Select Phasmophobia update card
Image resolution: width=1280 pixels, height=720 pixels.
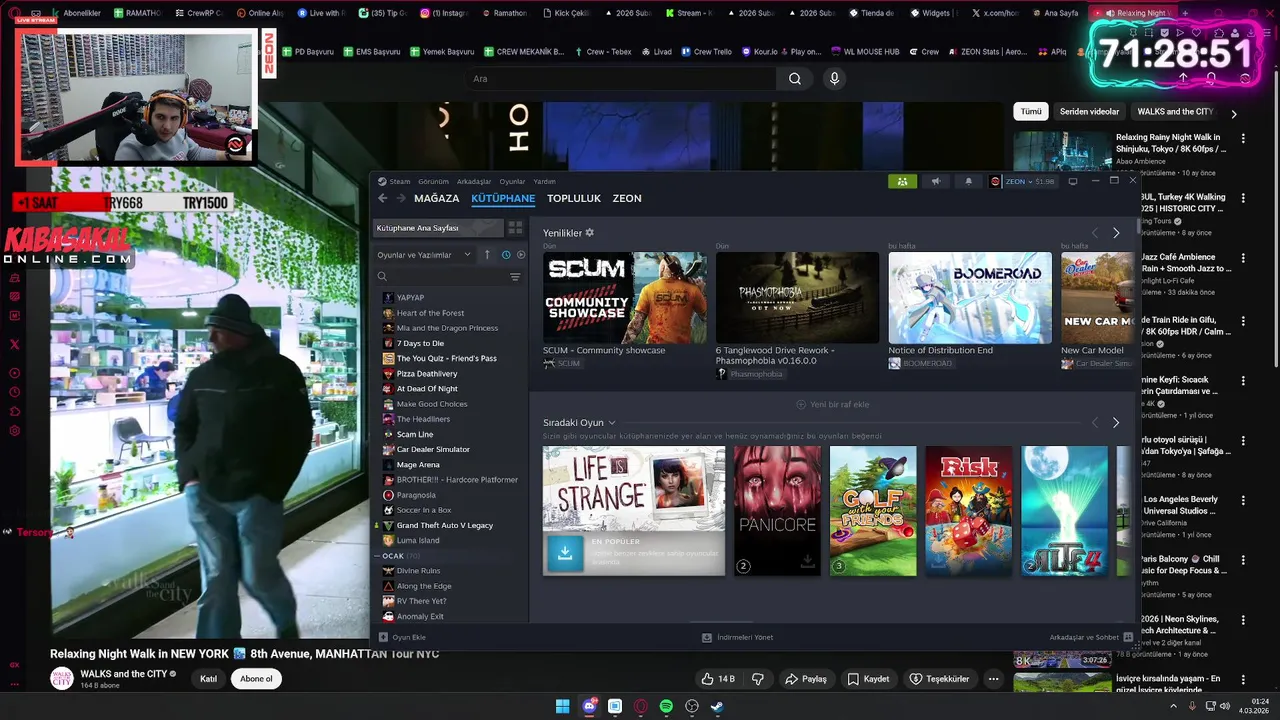pyautogui.click(x=797, y=298)
